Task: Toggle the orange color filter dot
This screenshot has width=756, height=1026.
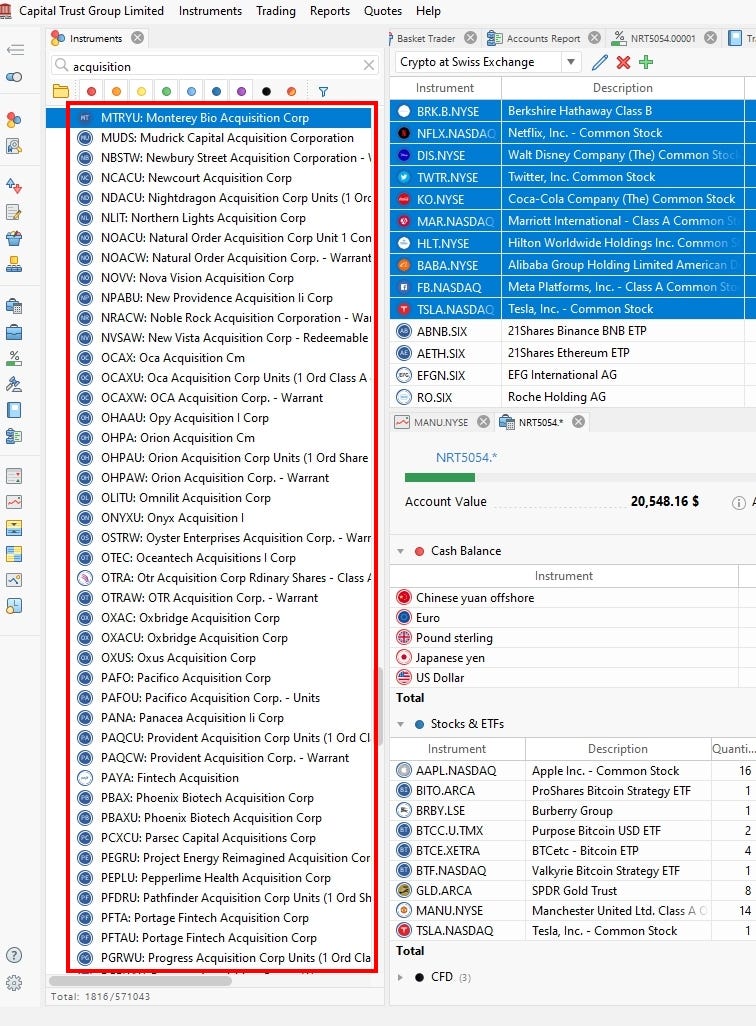Action: click(x=117, y=92)
